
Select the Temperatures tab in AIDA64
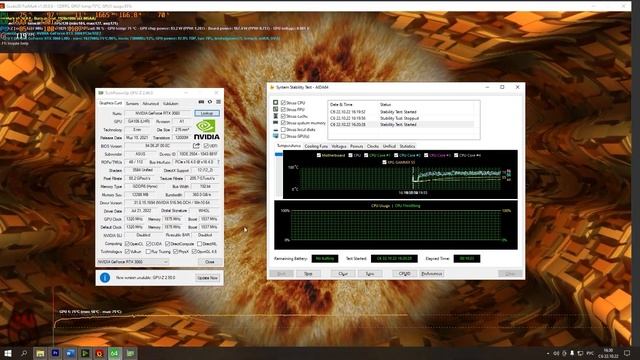pos(289,146)
